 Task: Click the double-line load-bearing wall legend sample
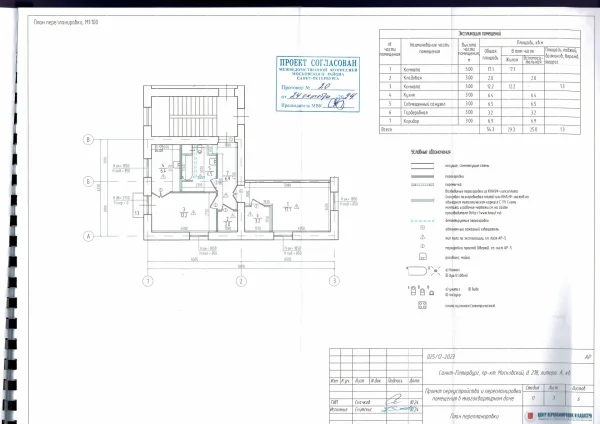tap(422, 166)
